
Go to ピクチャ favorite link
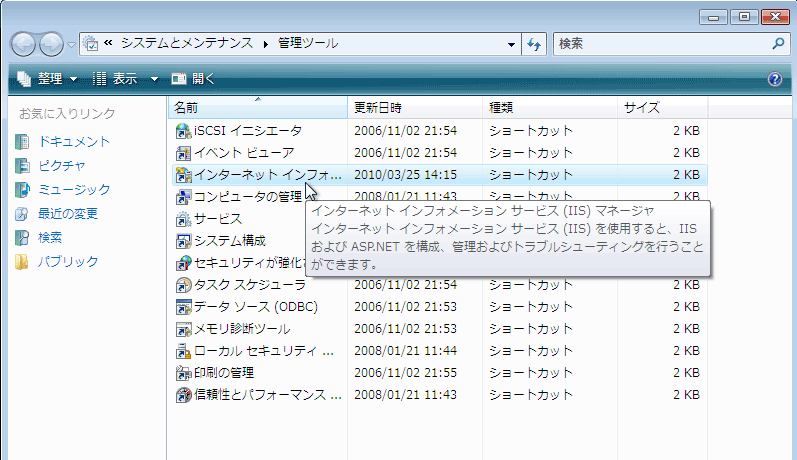pos(62,166)
